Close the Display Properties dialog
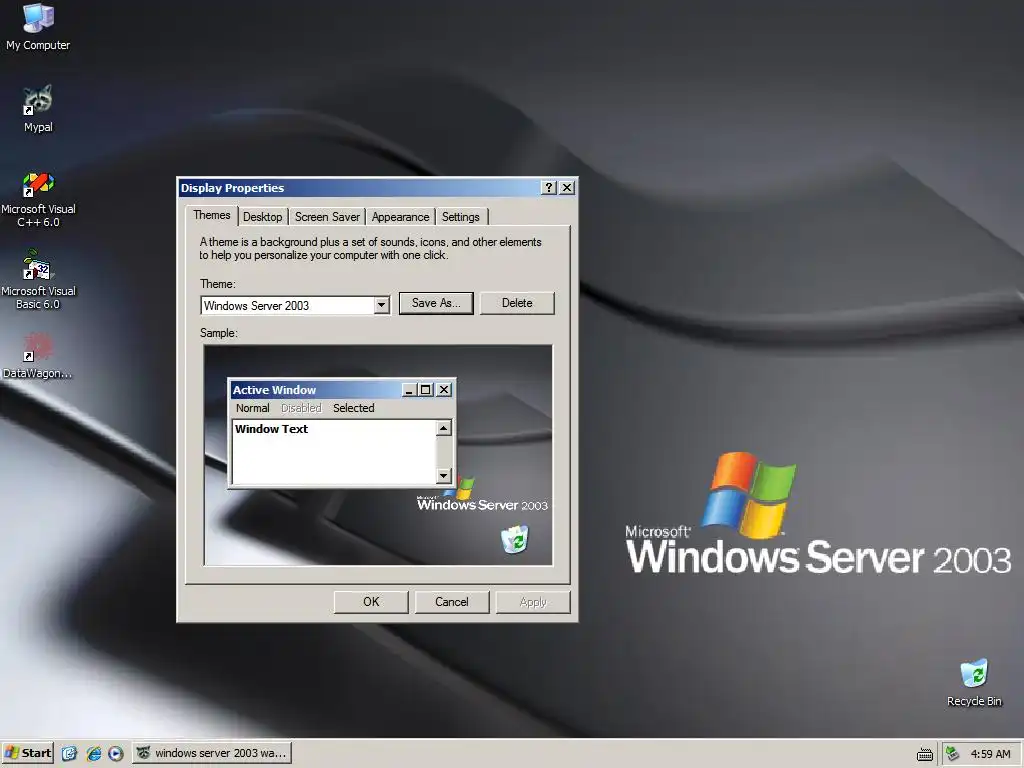Viewport: 1024px width, 768px height. tap(568, 188)
